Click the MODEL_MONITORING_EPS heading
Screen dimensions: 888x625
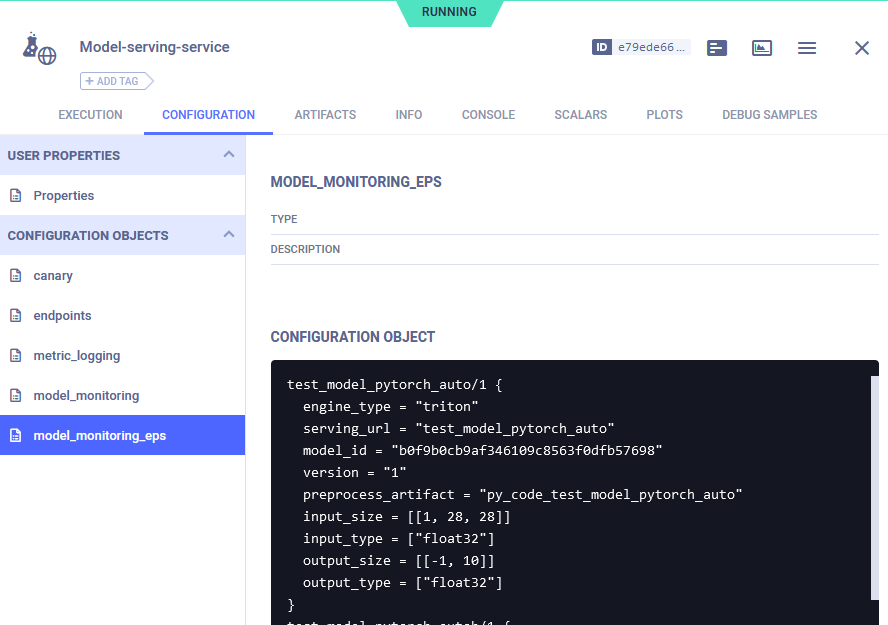click(356, 182)
